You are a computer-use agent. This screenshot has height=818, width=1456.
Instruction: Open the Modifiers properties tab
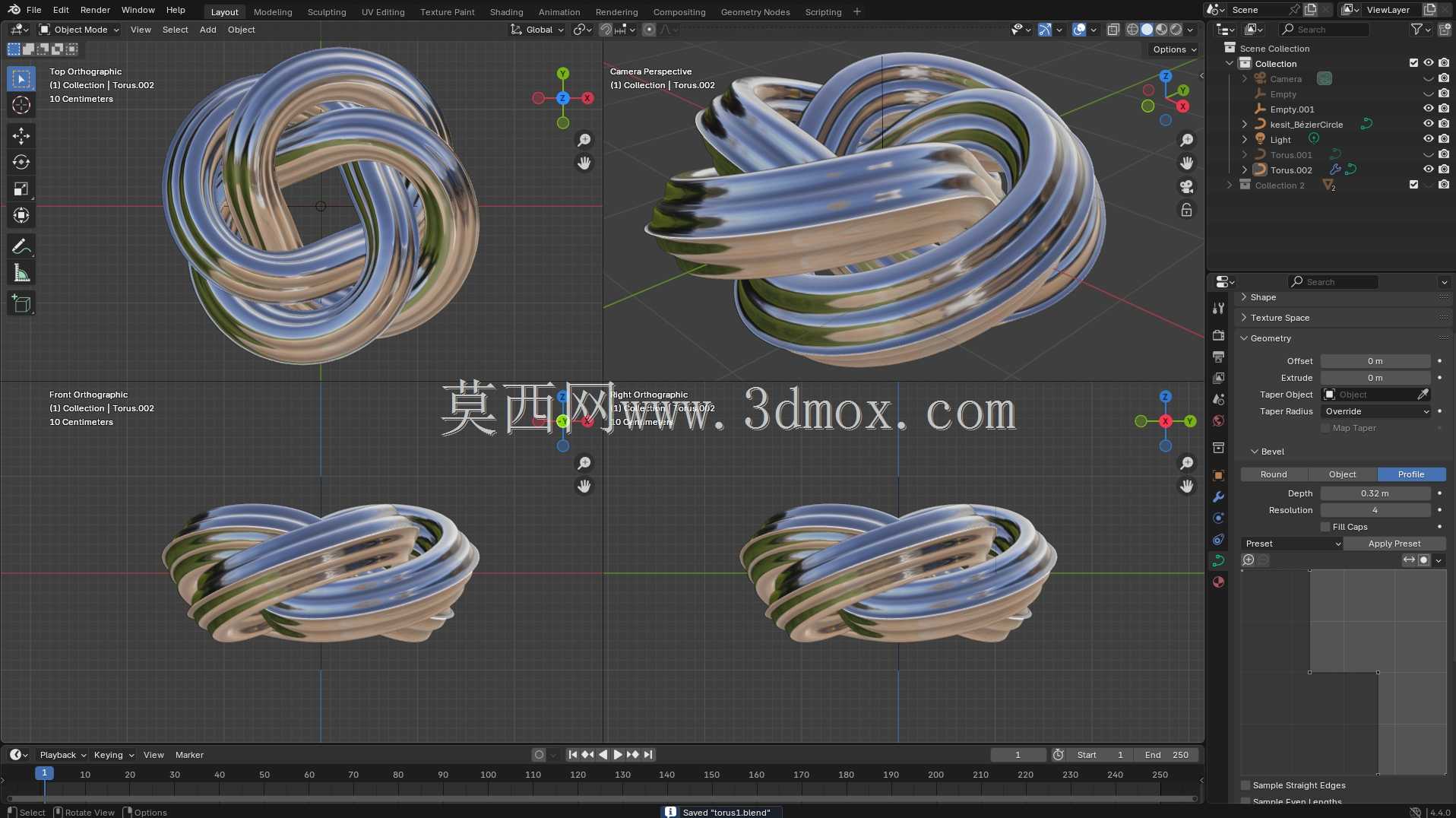pyautogui.click(x=1219, y=496)
